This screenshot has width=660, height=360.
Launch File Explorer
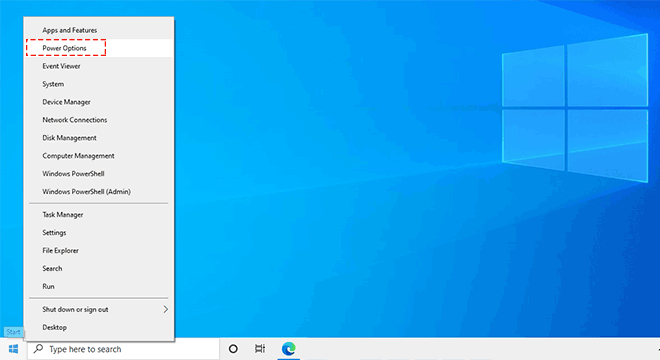click(x=99, y=251)
